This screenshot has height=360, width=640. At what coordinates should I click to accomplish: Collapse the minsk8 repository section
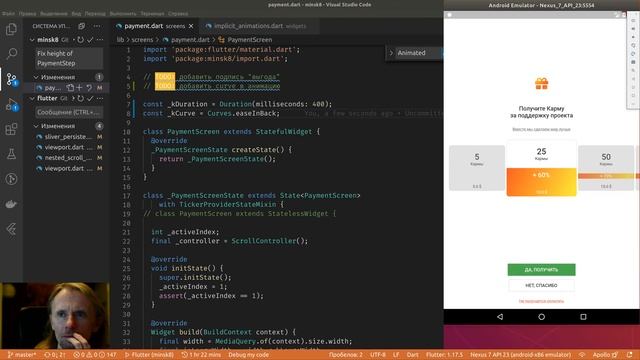point(32,40)
